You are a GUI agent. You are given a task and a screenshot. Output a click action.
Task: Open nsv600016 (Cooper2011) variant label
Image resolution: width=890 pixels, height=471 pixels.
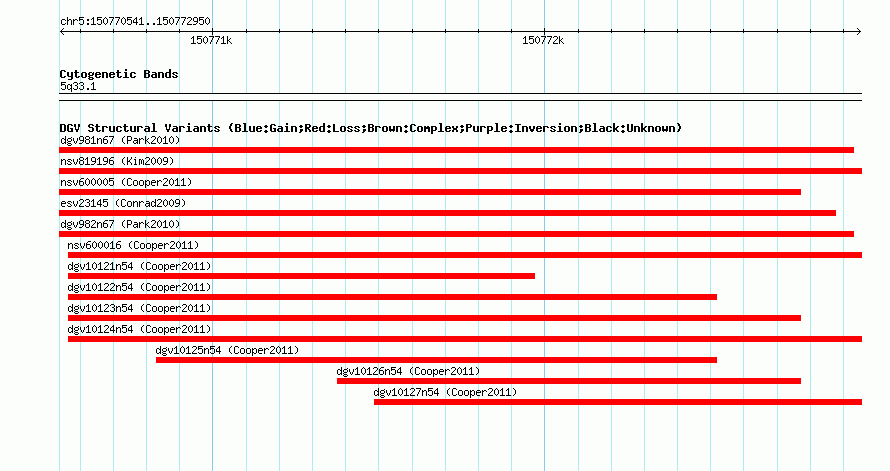tap(133, 245)
